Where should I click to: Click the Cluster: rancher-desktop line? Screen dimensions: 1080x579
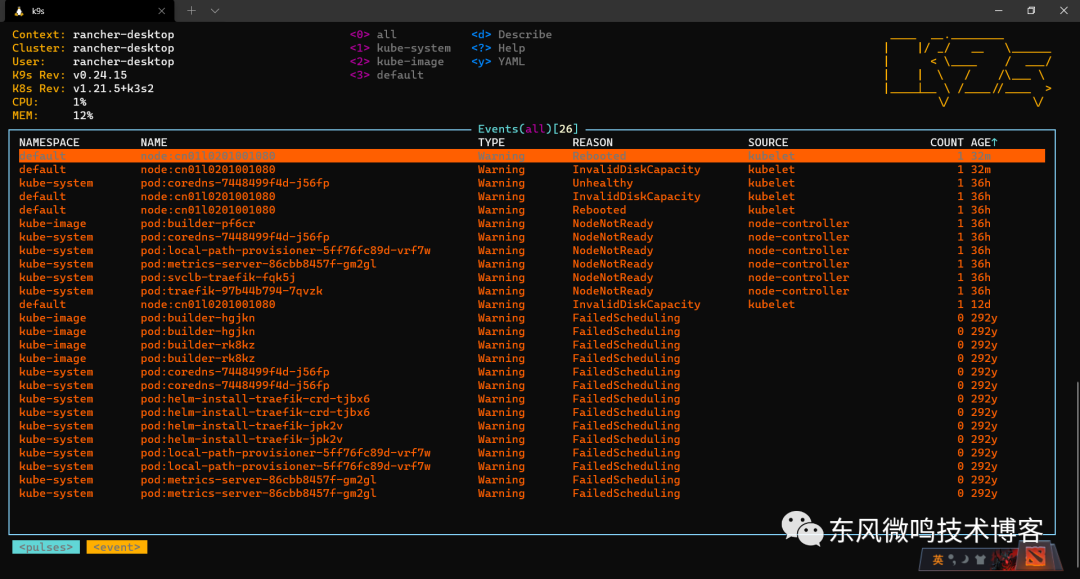[93, 48]
